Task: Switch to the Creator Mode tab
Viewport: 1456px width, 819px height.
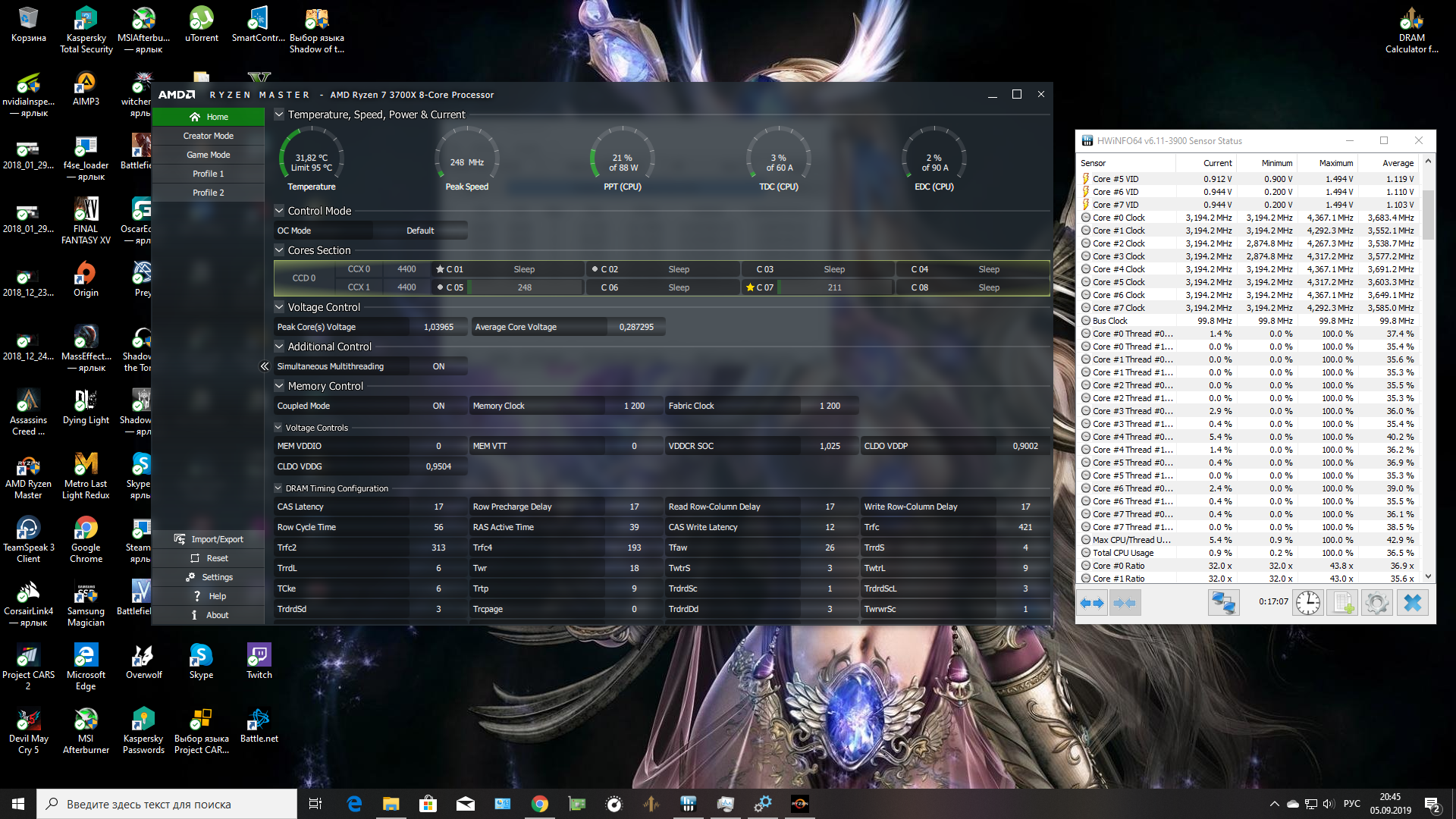Action: [208, 136]
